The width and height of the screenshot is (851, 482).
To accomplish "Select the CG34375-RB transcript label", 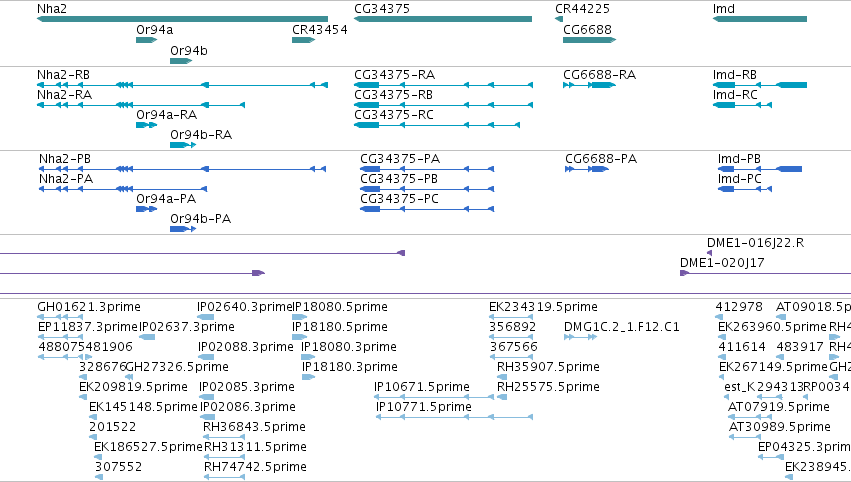I will (393, 95).
